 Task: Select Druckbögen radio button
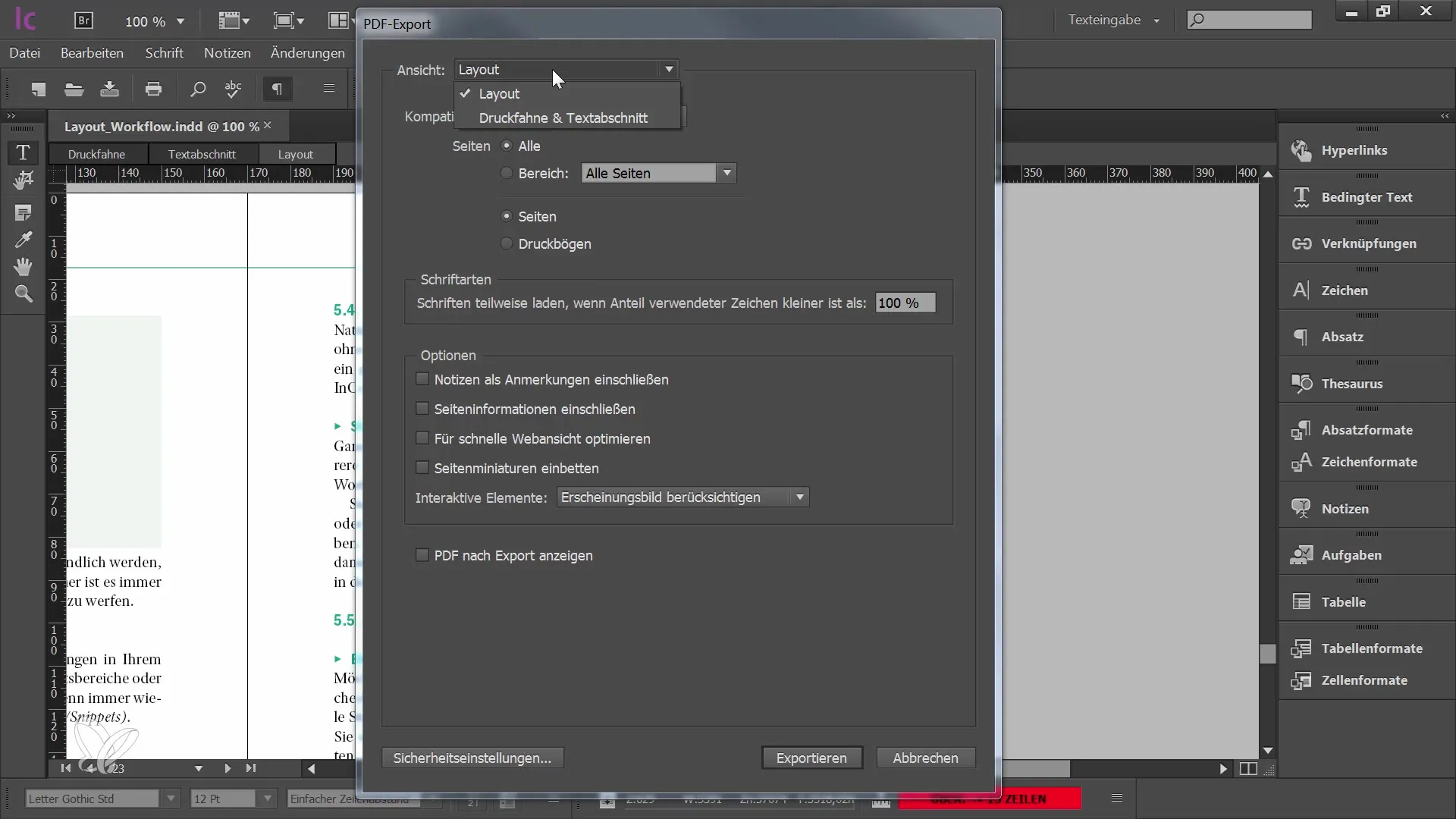click(x=507, y=244)
